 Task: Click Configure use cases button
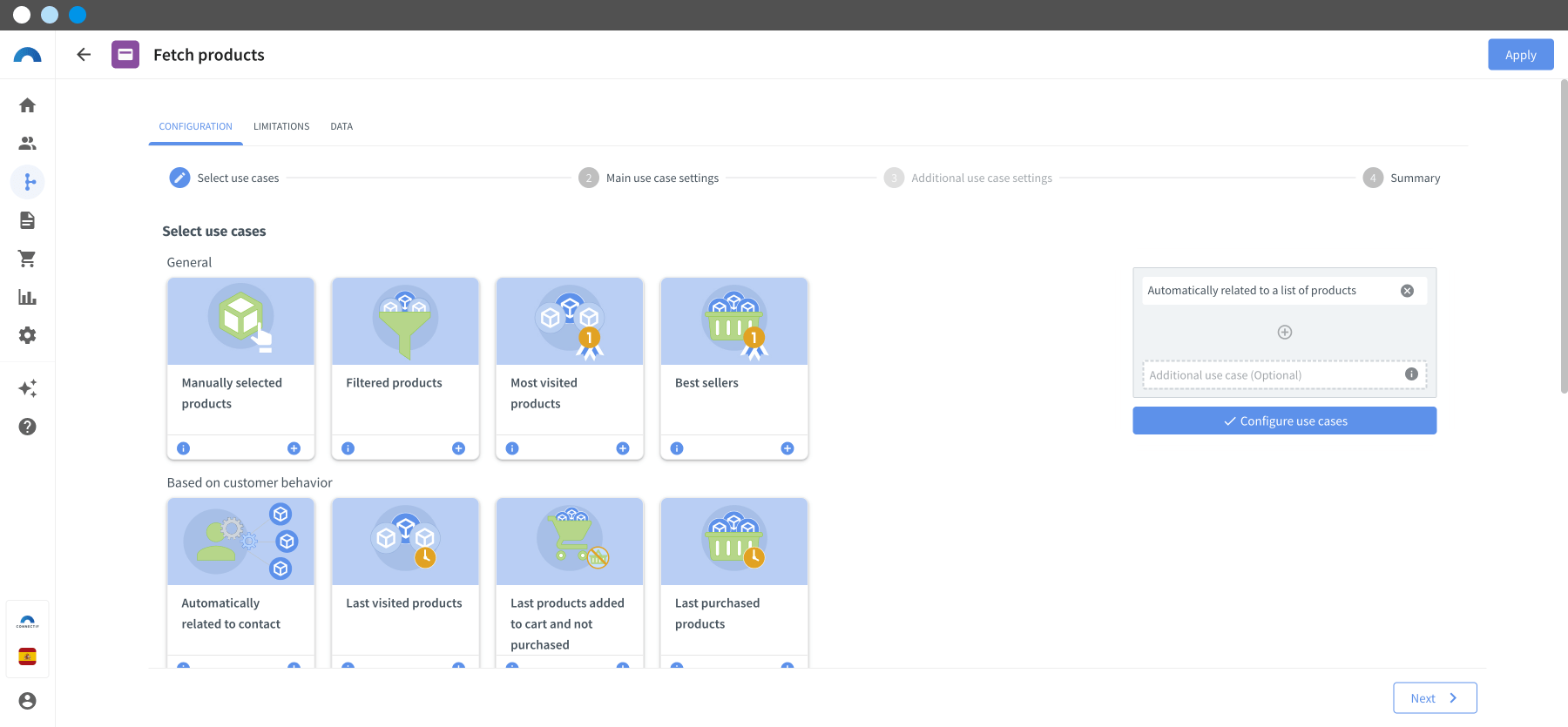click(x=1285, y=421)
